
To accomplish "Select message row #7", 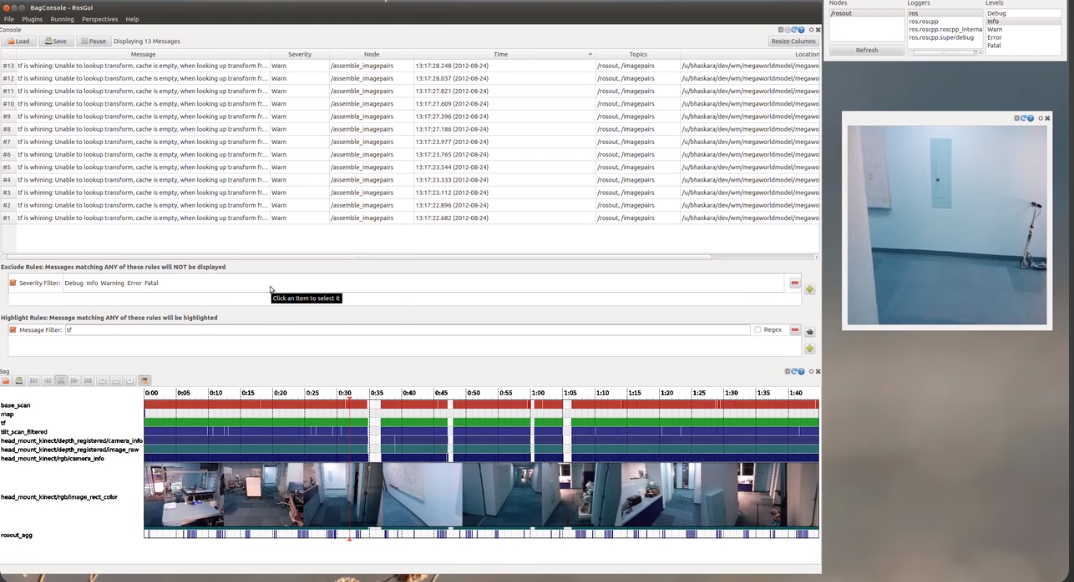I will 410,142.
